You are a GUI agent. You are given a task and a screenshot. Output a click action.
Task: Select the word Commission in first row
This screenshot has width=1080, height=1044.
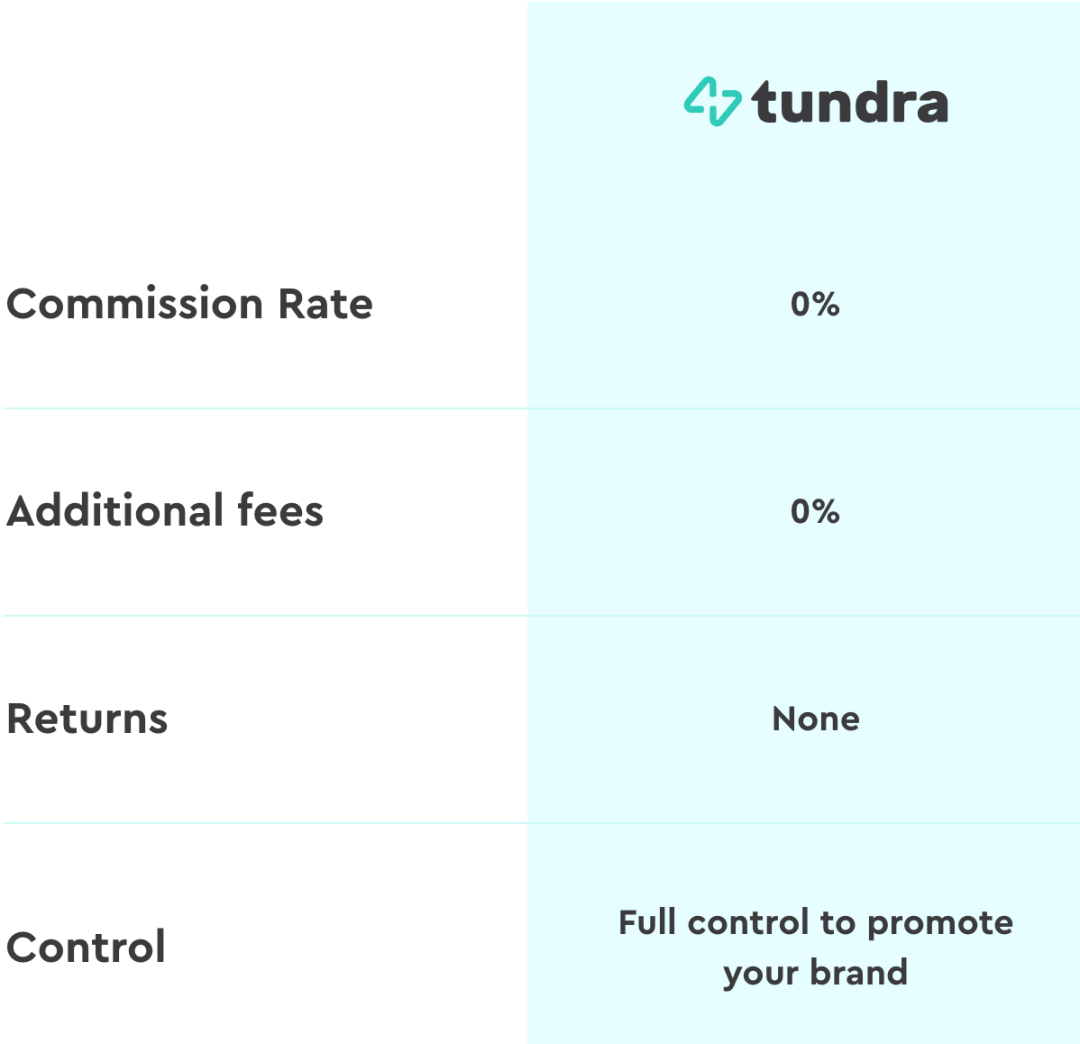pyautogui.click(x=135, y=304)
